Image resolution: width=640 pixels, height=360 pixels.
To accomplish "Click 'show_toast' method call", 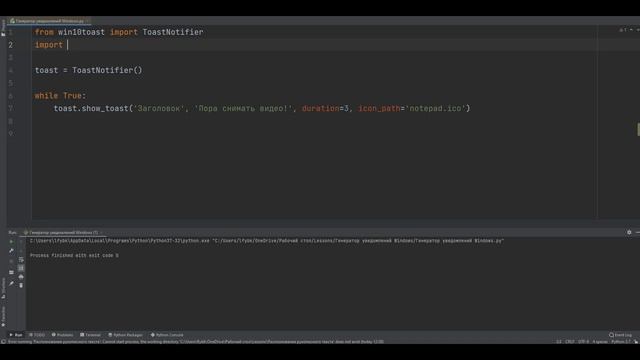I will [x=105, y=108].
